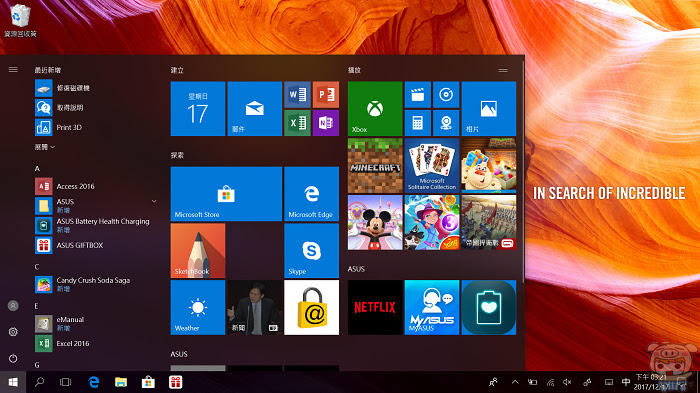Open the Groove Music small tile
This screenshot has height=393, width=700.
(x=446, y=94)
